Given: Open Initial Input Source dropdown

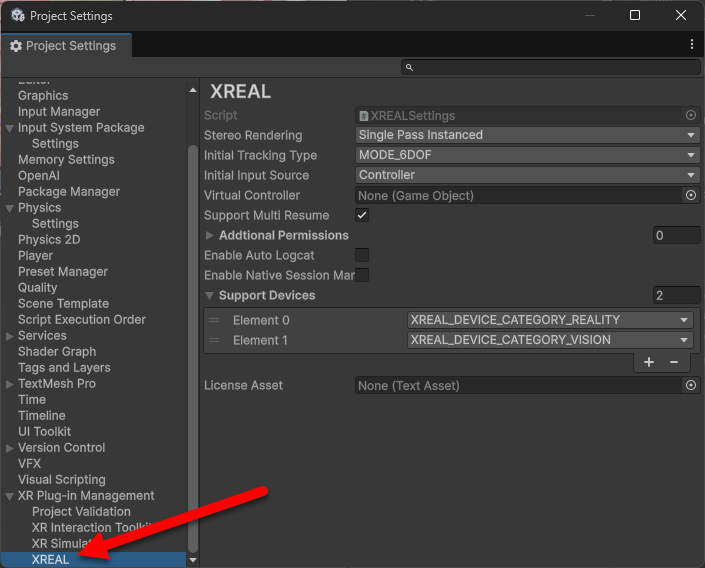Looking at the screenshot, I should pyautogui.click(x=527, y=175).
